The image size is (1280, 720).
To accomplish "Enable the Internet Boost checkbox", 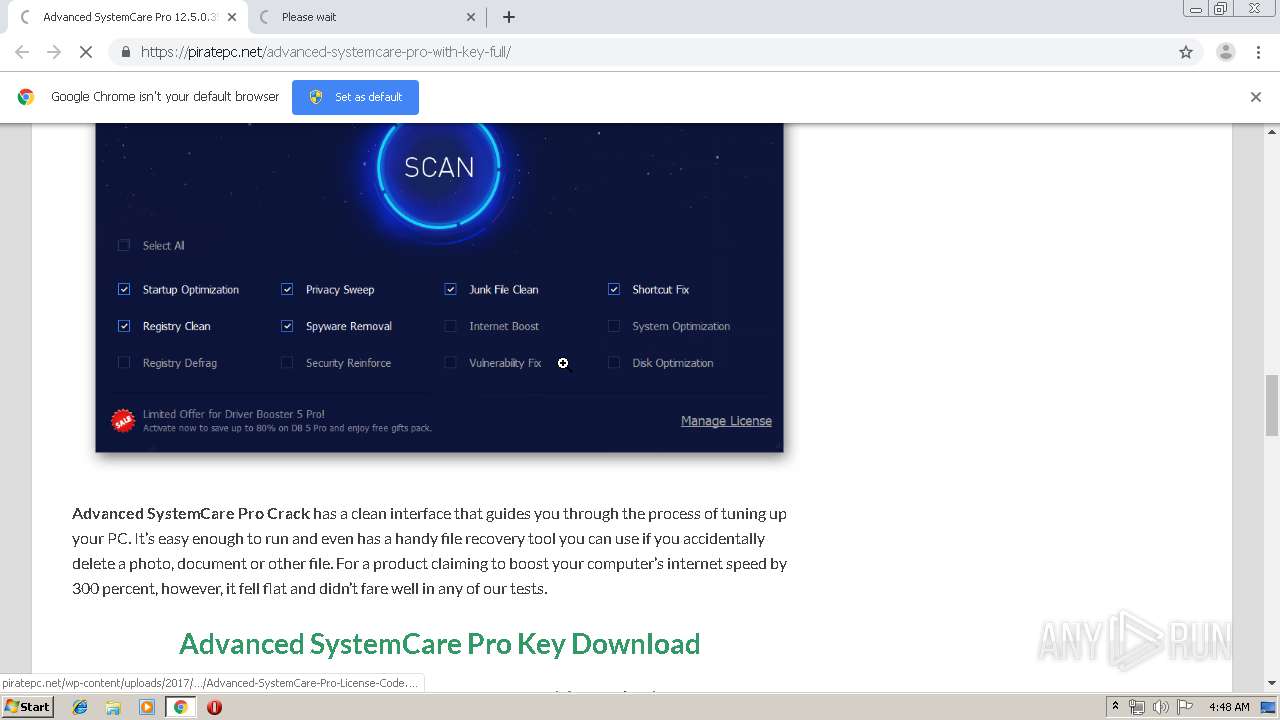I will point(450,326).
